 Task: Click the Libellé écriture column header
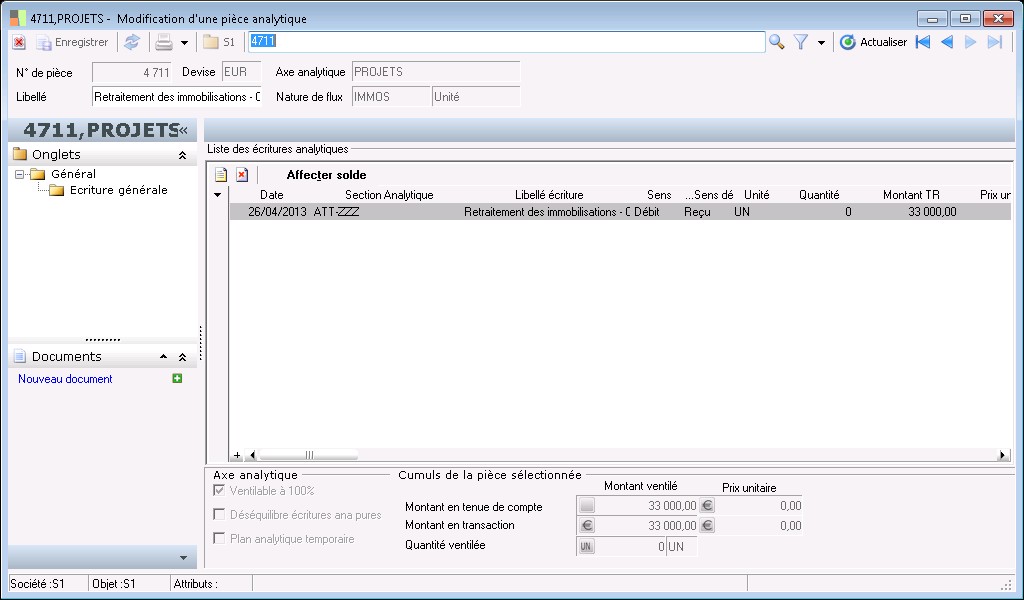pyautogui.click(x=549, y=195)
